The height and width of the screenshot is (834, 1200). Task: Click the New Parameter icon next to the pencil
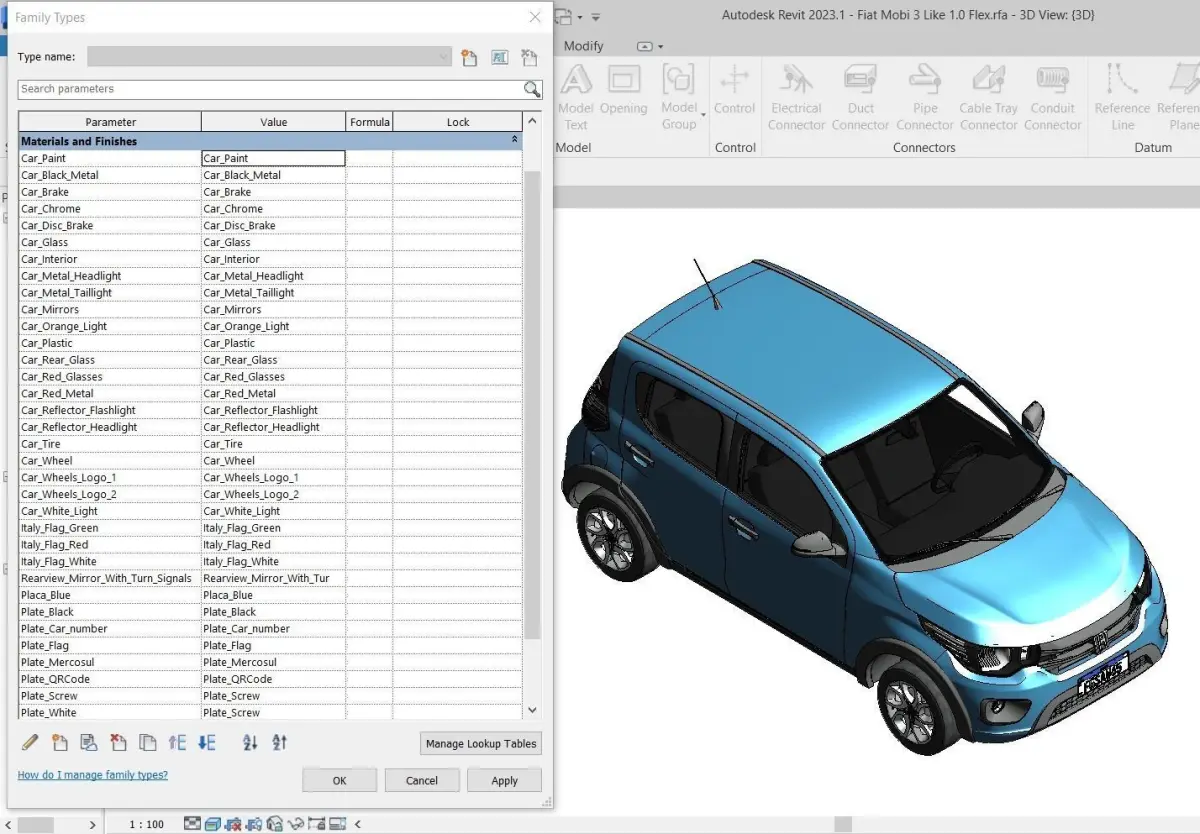pos(59,742)
